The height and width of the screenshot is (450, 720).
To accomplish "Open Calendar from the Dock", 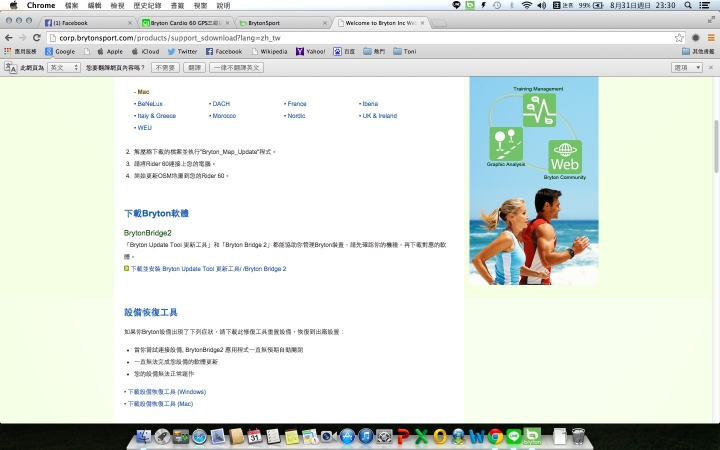I will click(x=254, y=436).
